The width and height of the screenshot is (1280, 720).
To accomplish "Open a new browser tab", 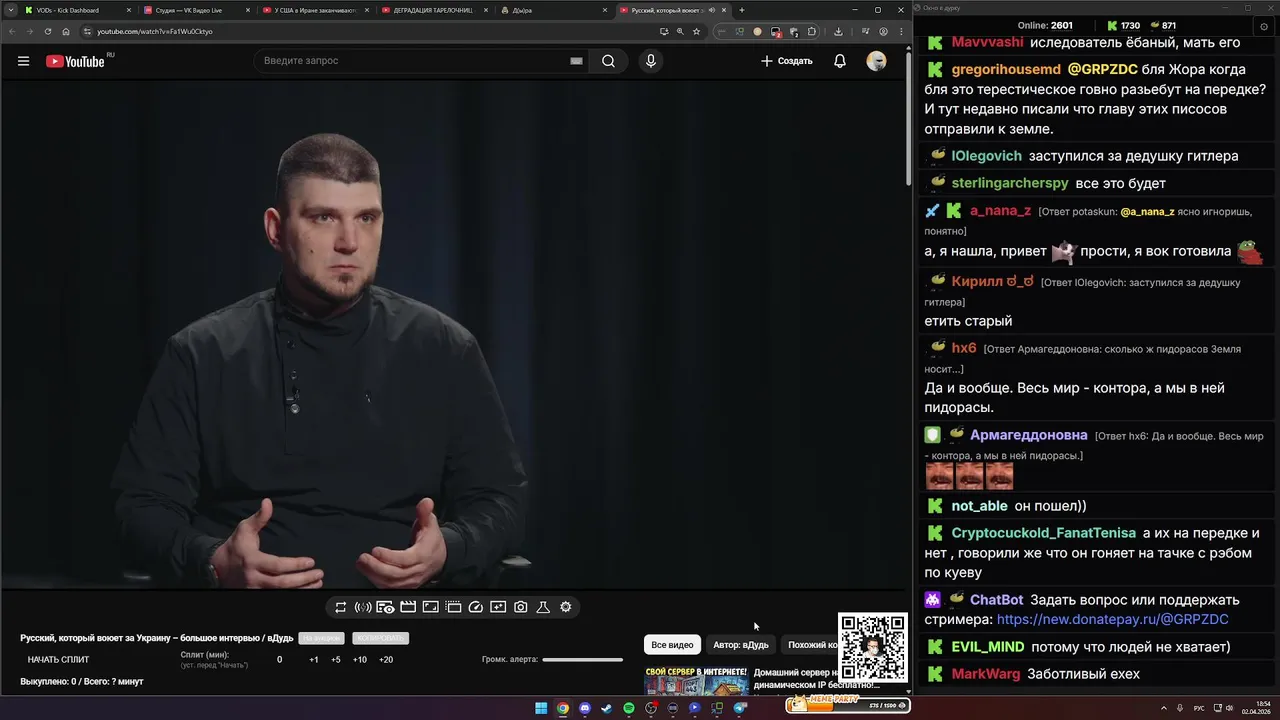I will [741, 10].
